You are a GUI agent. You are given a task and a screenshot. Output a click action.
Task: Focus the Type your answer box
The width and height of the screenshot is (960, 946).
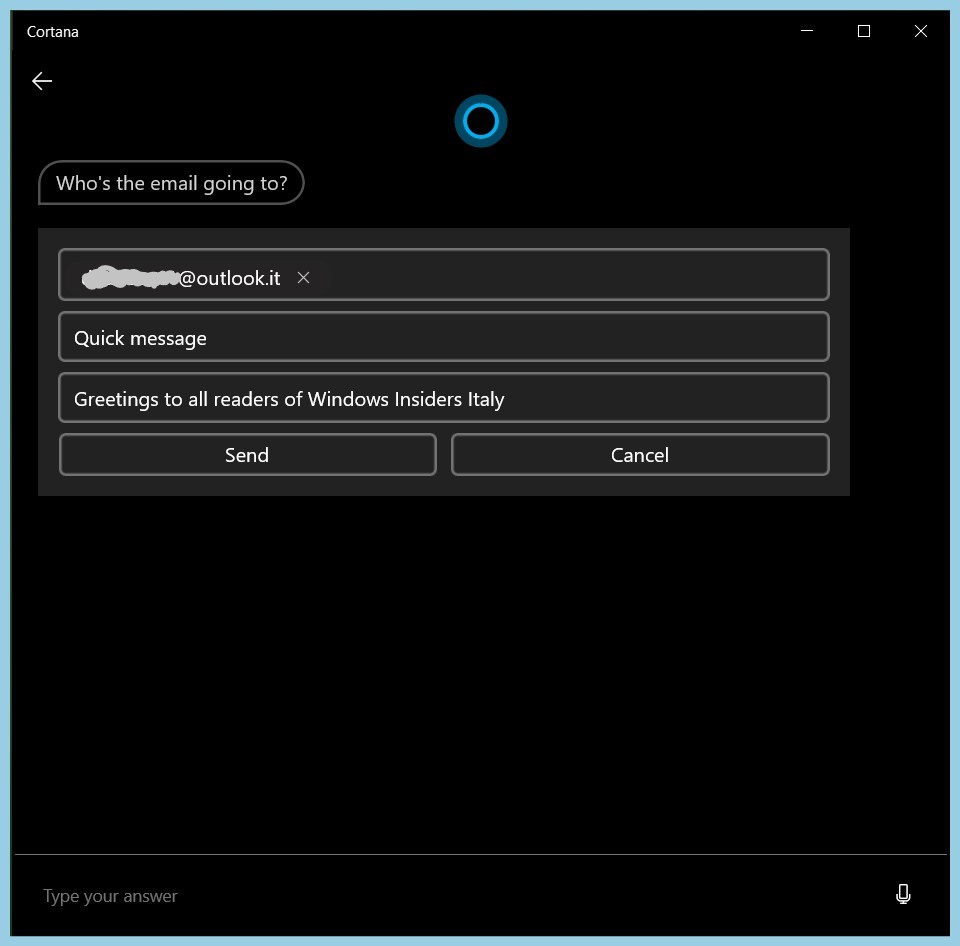click(453, 896)
